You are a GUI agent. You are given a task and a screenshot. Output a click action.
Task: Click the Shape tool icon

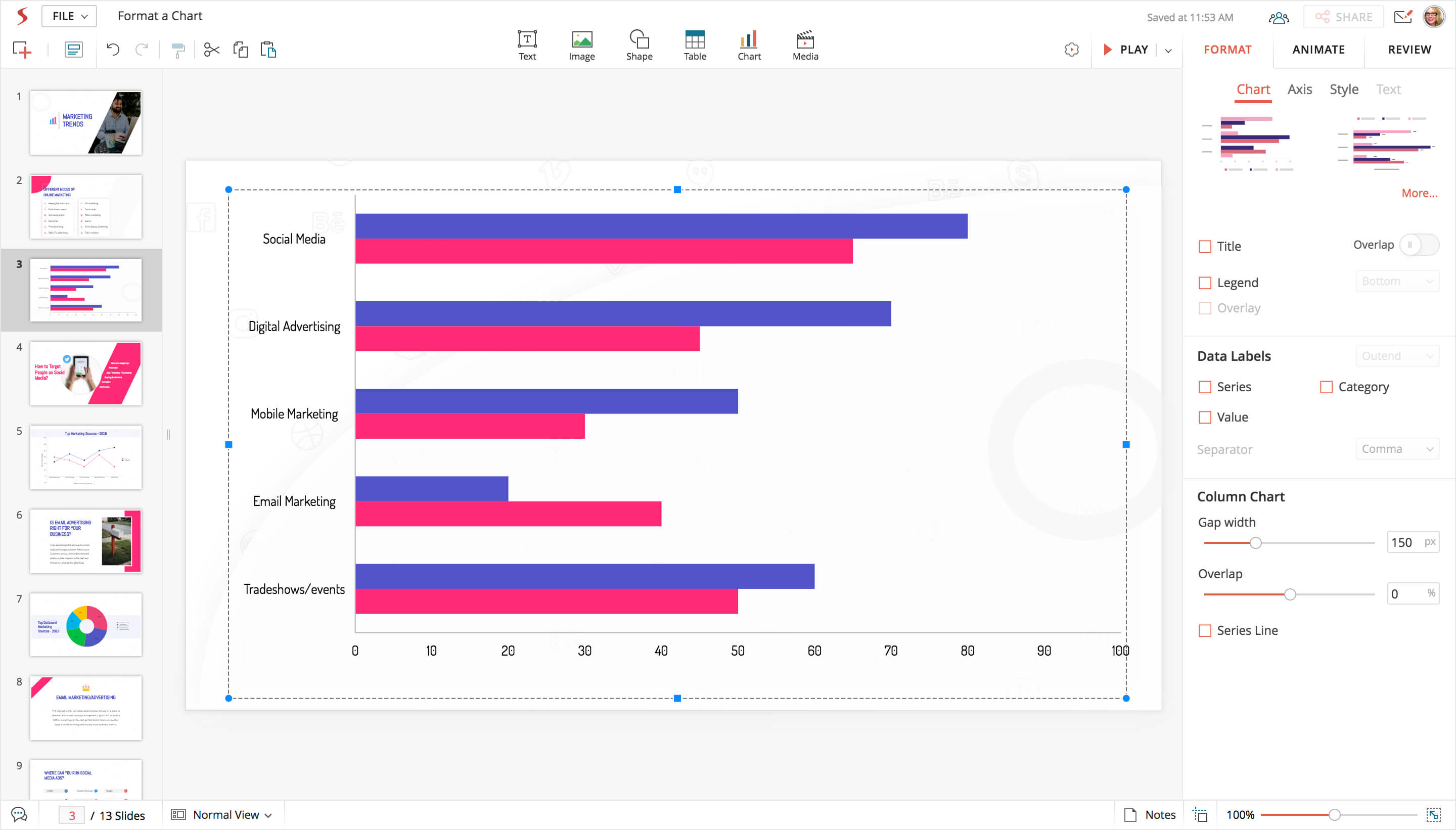click(x=639, y=44)
